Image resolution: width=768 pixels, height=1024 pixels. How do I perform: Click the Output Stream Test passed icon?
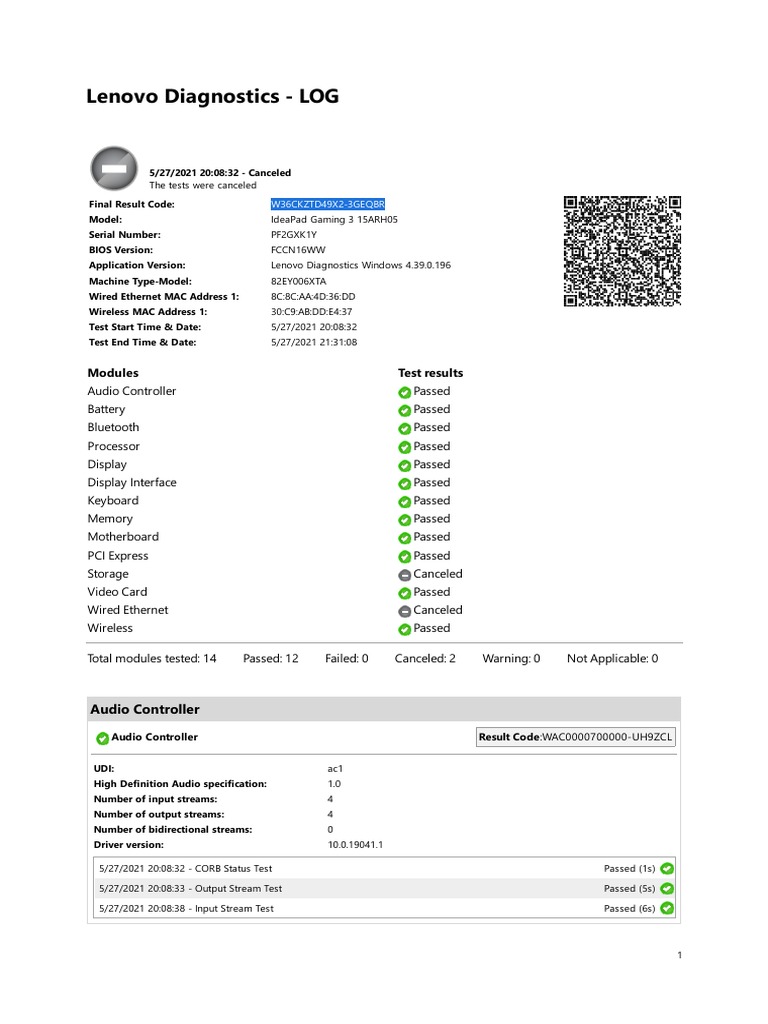tap(667, 889)
